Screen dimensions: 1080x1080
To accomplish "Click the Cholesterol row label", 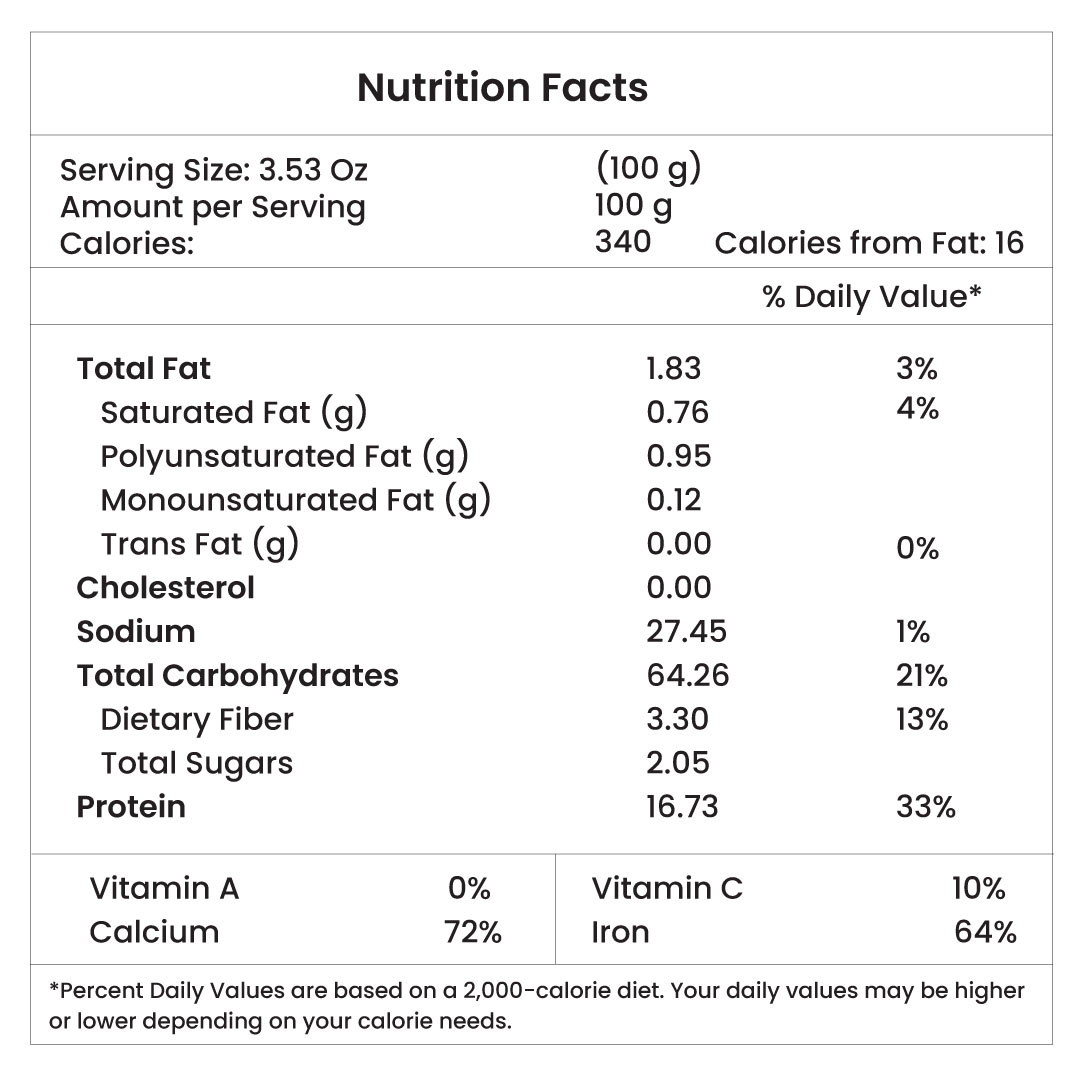I will coord(166,588).
